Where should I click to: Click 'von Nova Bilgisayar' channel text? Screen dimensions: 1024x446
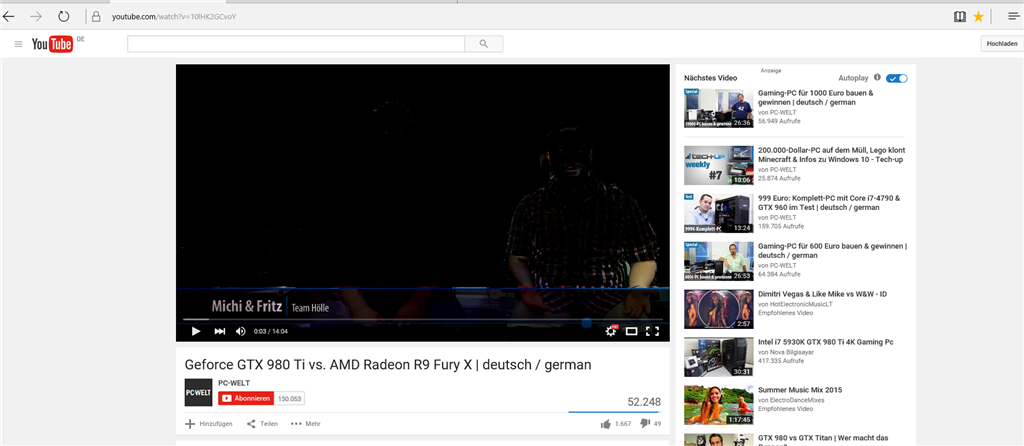pos(786,352)
